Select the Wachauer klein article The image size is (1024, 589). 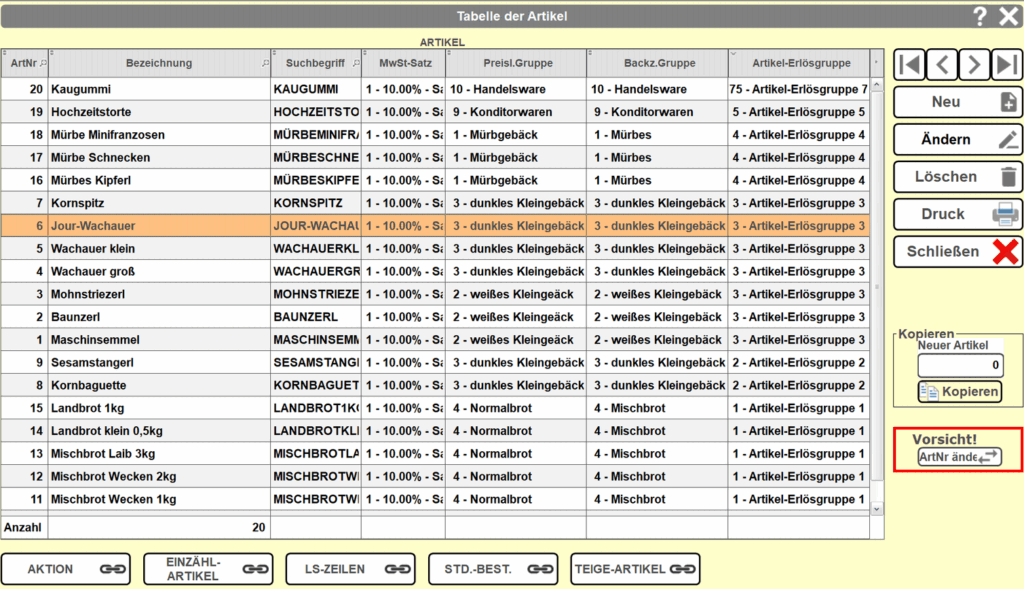[435, 249]
